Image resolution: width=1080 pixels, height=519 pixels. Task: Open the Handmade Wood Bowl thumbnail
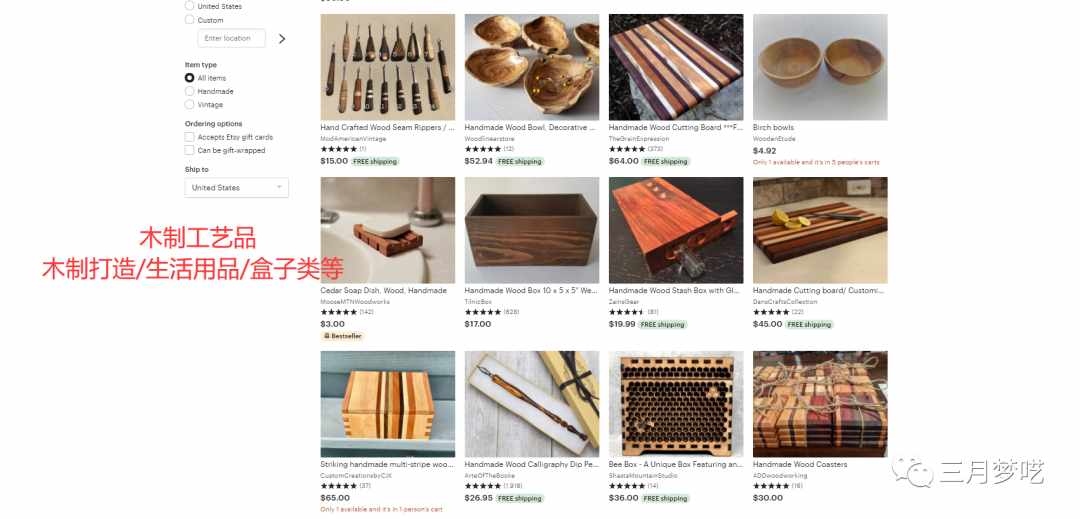click(x=532, y=67)
